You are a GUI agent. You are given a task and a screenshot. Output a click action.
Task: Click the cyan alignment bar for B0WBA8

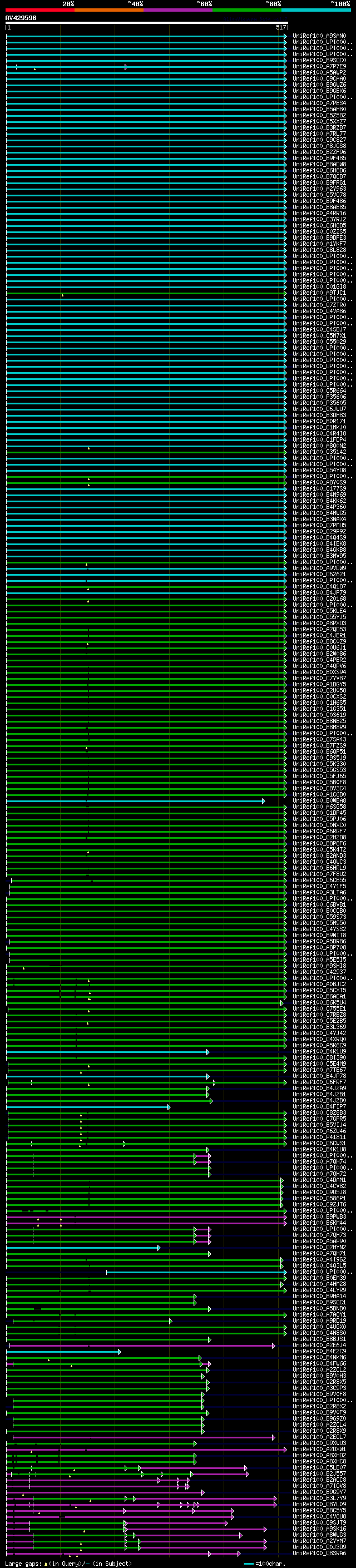click(x=135, y=802)
